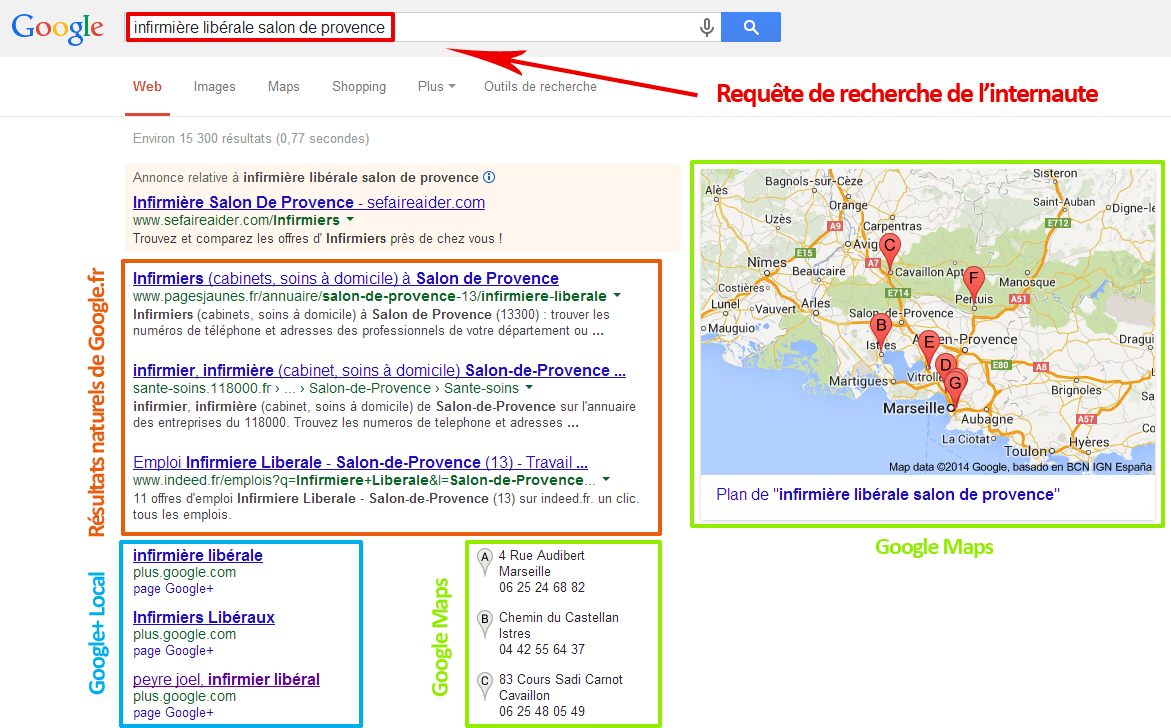
Task: Open the Infirmiers Libéraux Google+ result
Action: [204, 617]
